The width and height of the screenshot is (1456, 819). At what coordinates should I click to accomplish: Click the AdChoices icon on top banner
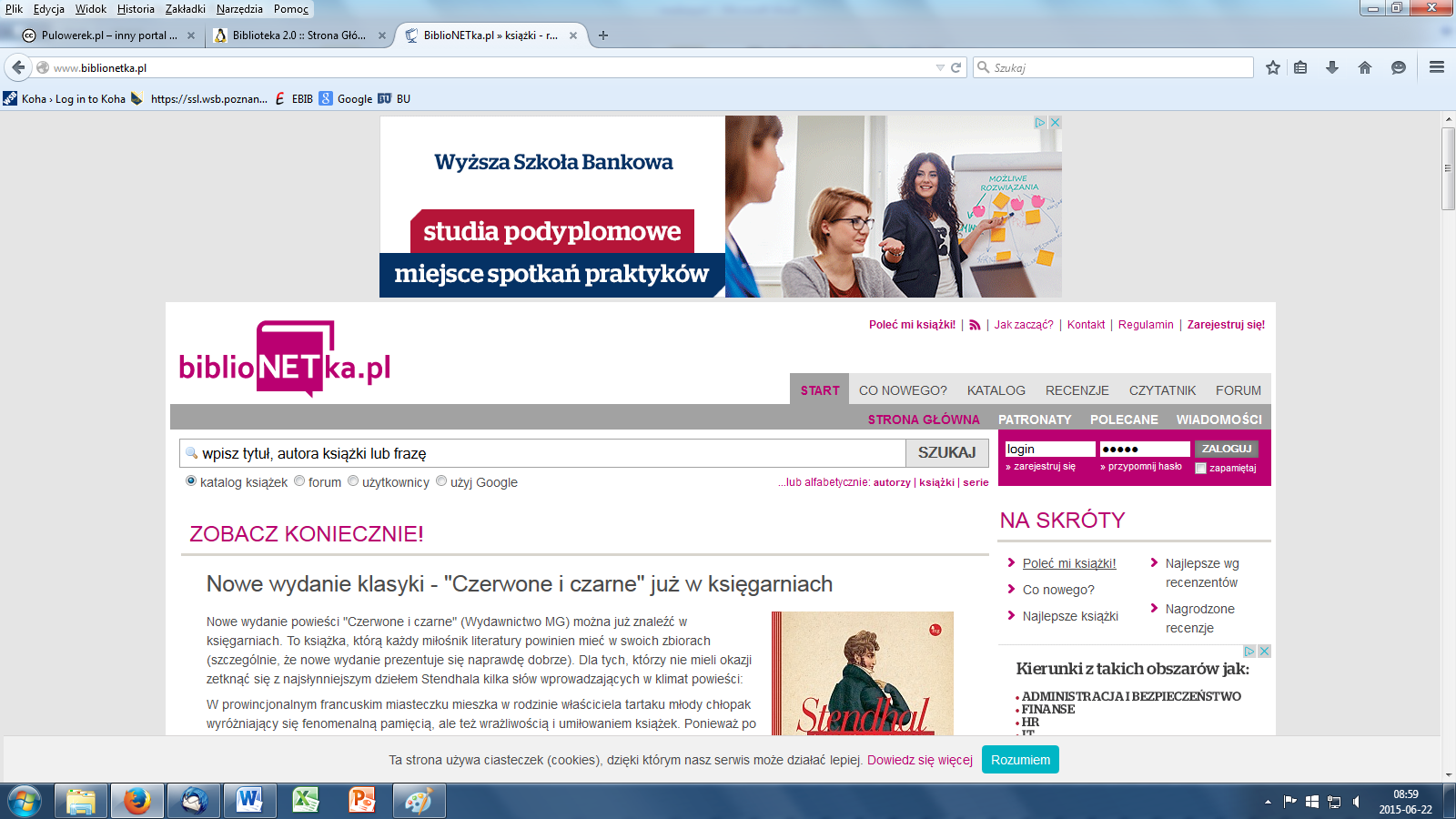tap(1041, 122)
